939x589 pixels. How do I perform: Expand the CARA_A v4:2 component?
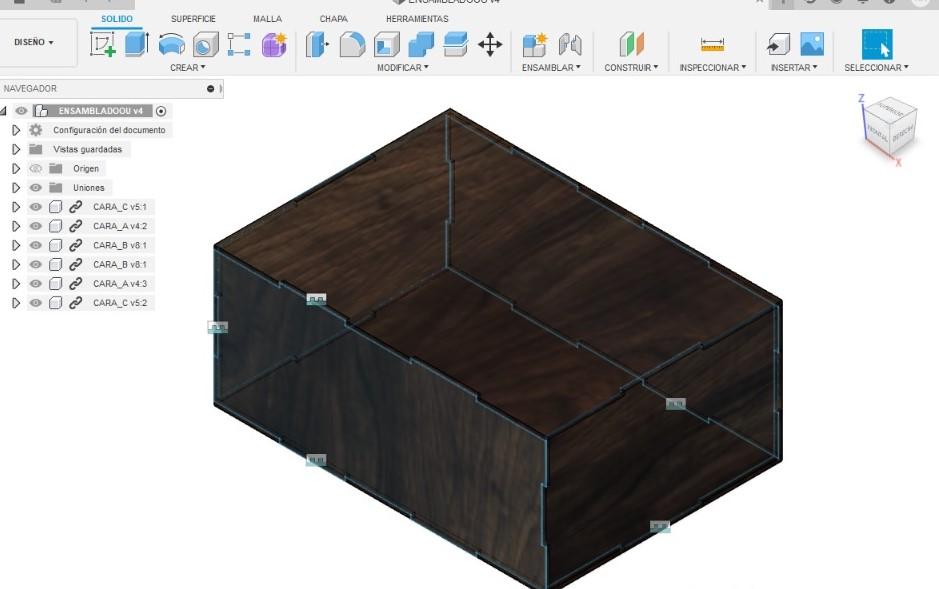16,226
